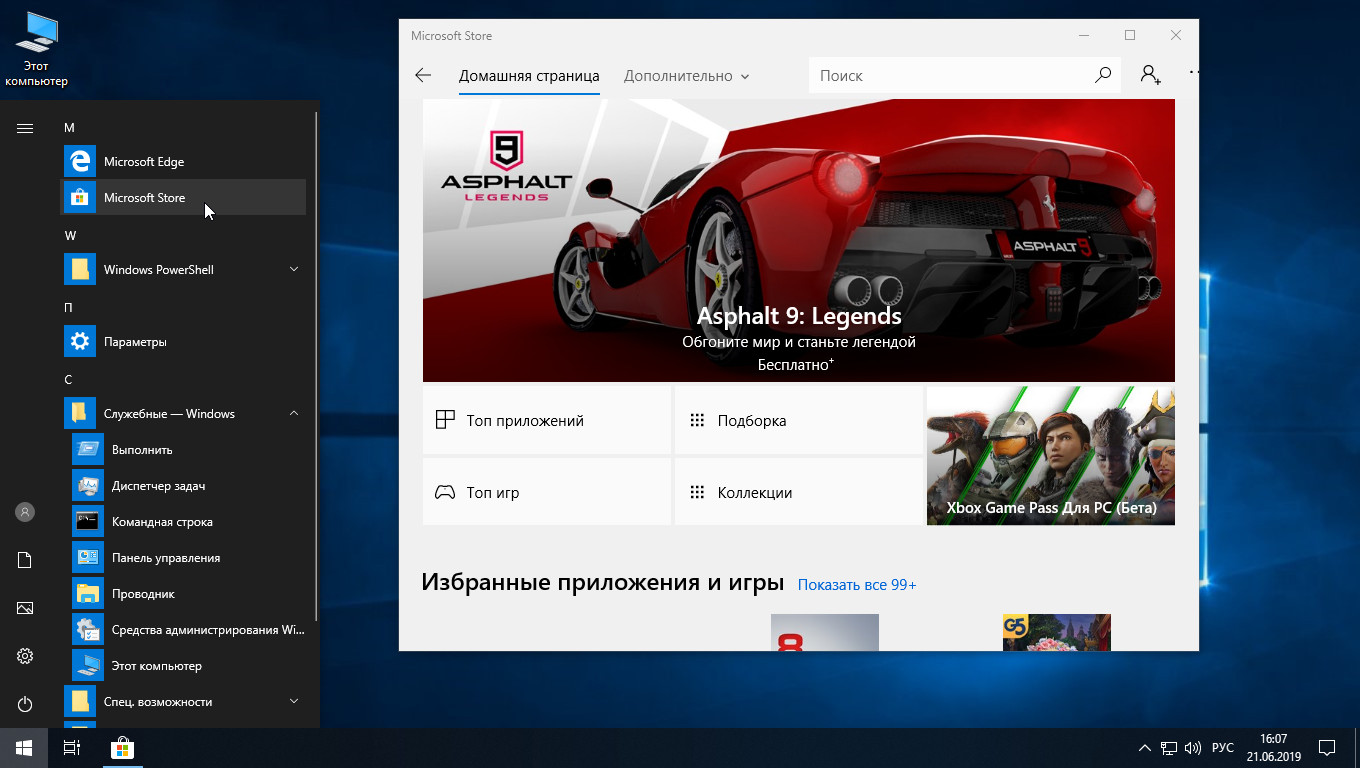Open the Asphalt 9: Legends banner
The width and height of the screenshot is (1360, 768).
799,240
